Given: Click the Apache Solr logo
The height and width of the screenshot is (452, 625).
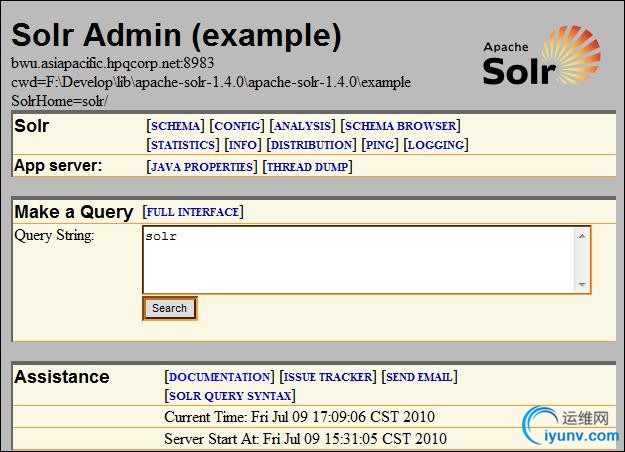Looking at the screenshot, I should pos(541,56).
